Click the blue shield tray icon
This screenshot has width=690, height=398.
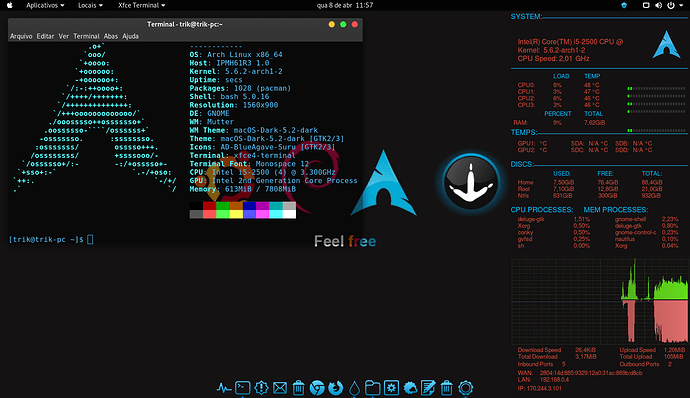[624, 5]
